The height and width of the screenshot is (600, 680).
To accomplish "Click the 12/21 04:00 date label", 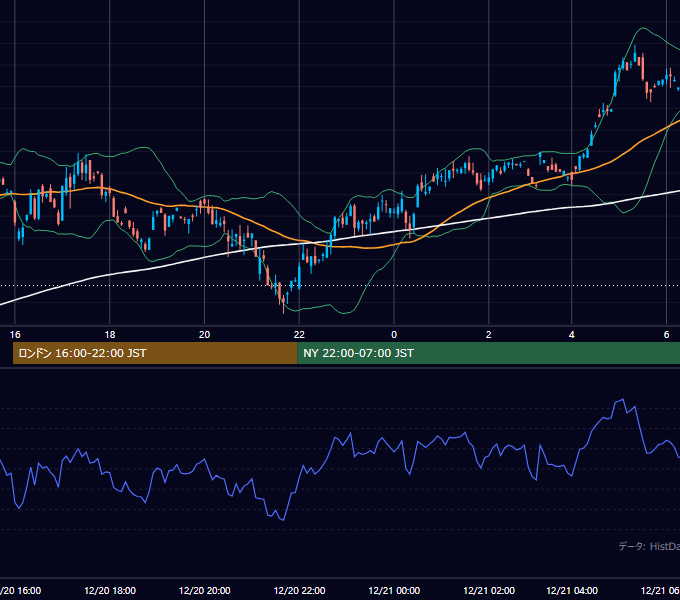I will tap(572, 591).
